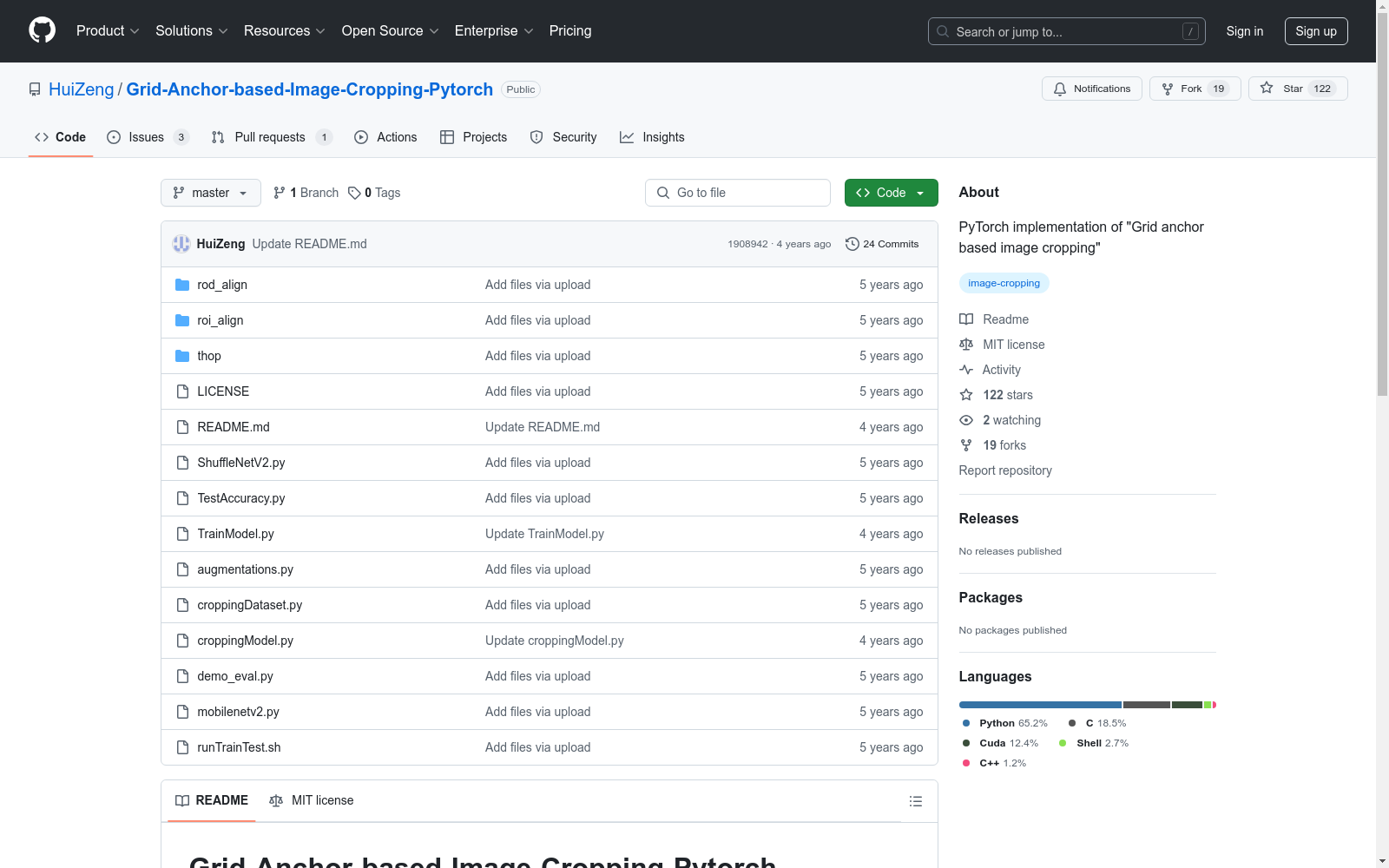1389x868 pixels.
Task: Click the Insights graph icon
Action: click(627, 137)
